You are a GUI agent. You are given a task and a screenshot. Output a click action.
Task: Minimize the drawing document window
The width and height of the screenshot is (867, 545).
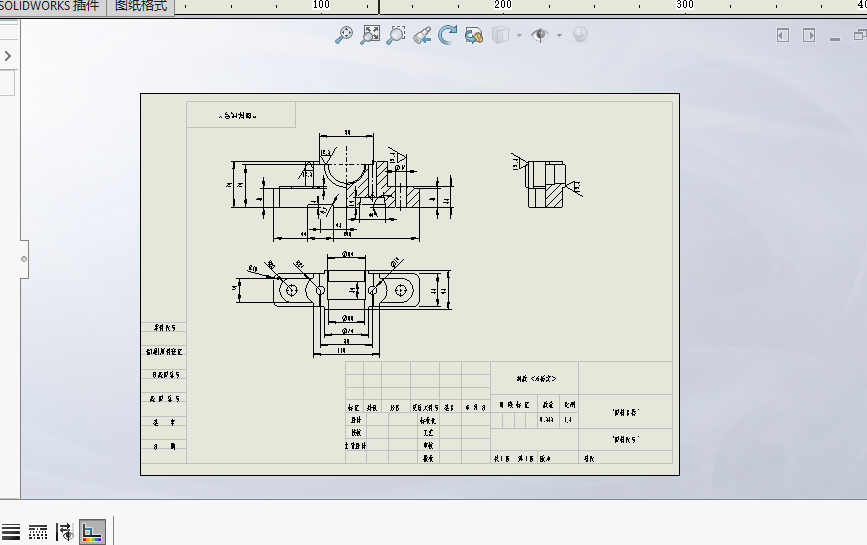click(x=835, y=38)
